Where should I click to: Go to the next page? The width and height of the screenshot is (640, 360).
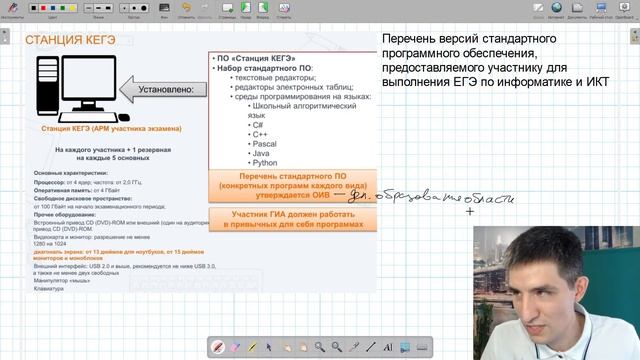[x=263, y=8]
